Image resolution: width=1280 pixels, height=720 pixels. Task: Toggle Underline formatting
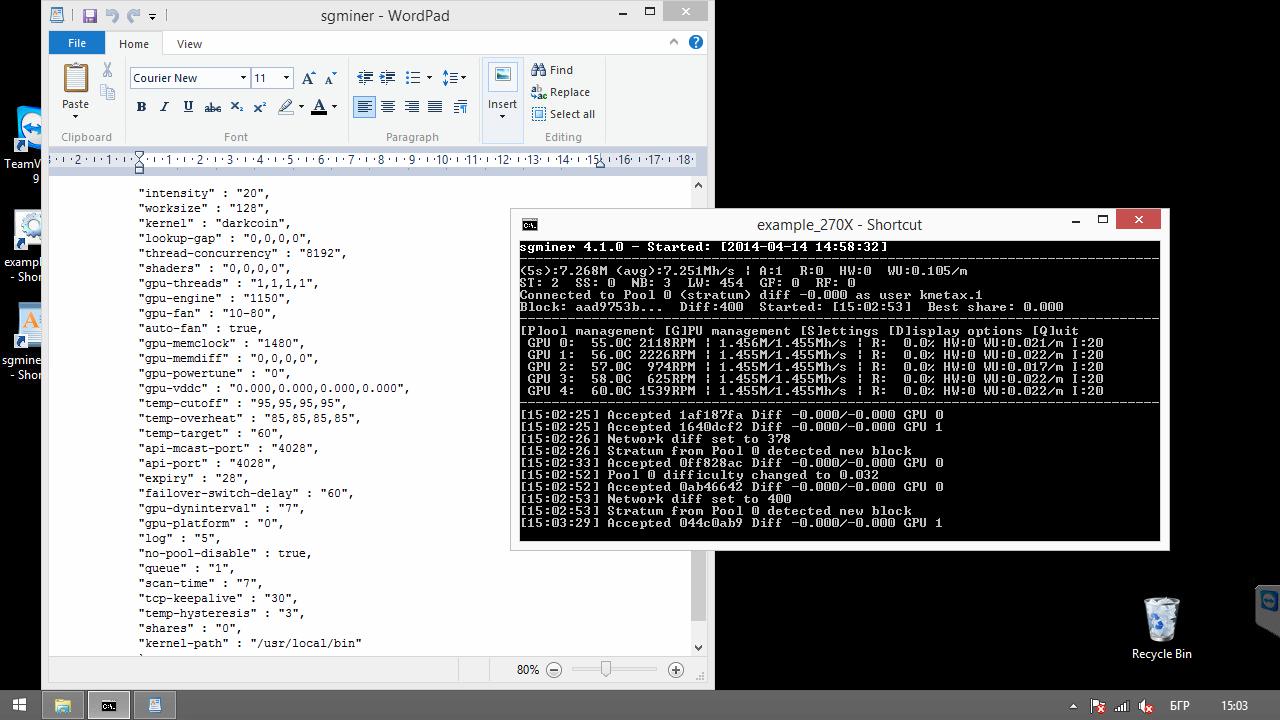click(188, 107)
